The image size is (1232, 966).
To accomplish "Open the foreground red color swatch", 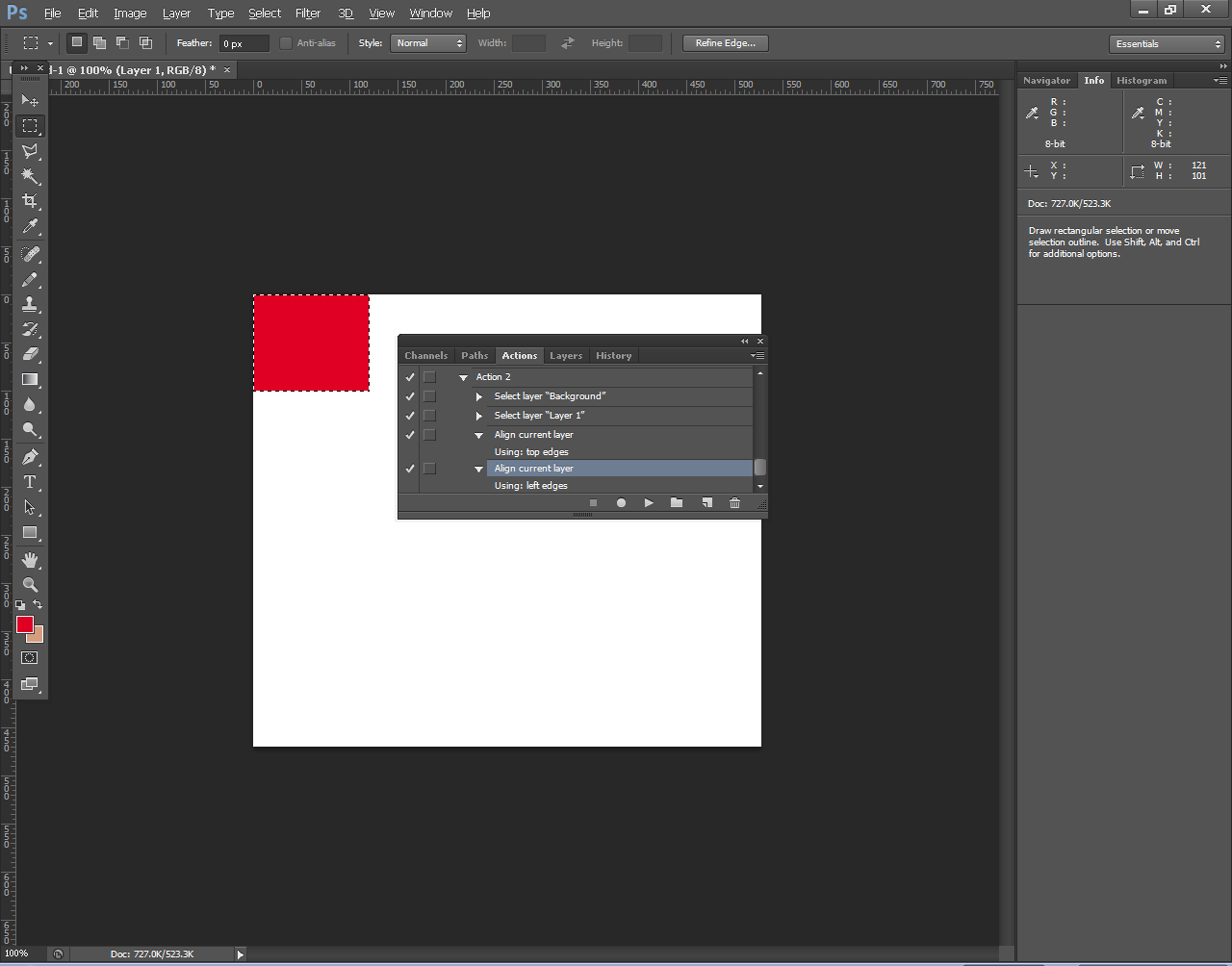I will [25, 624].
